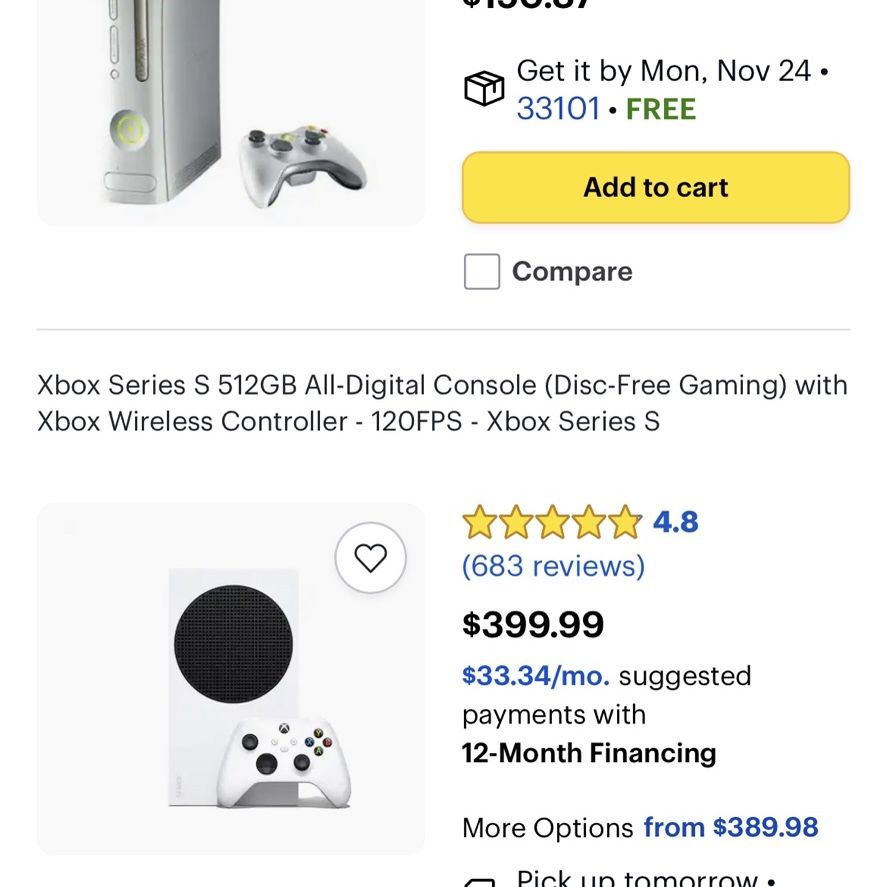Open Xbox Series S 512GB product title
887x887 pixels.
442,403
